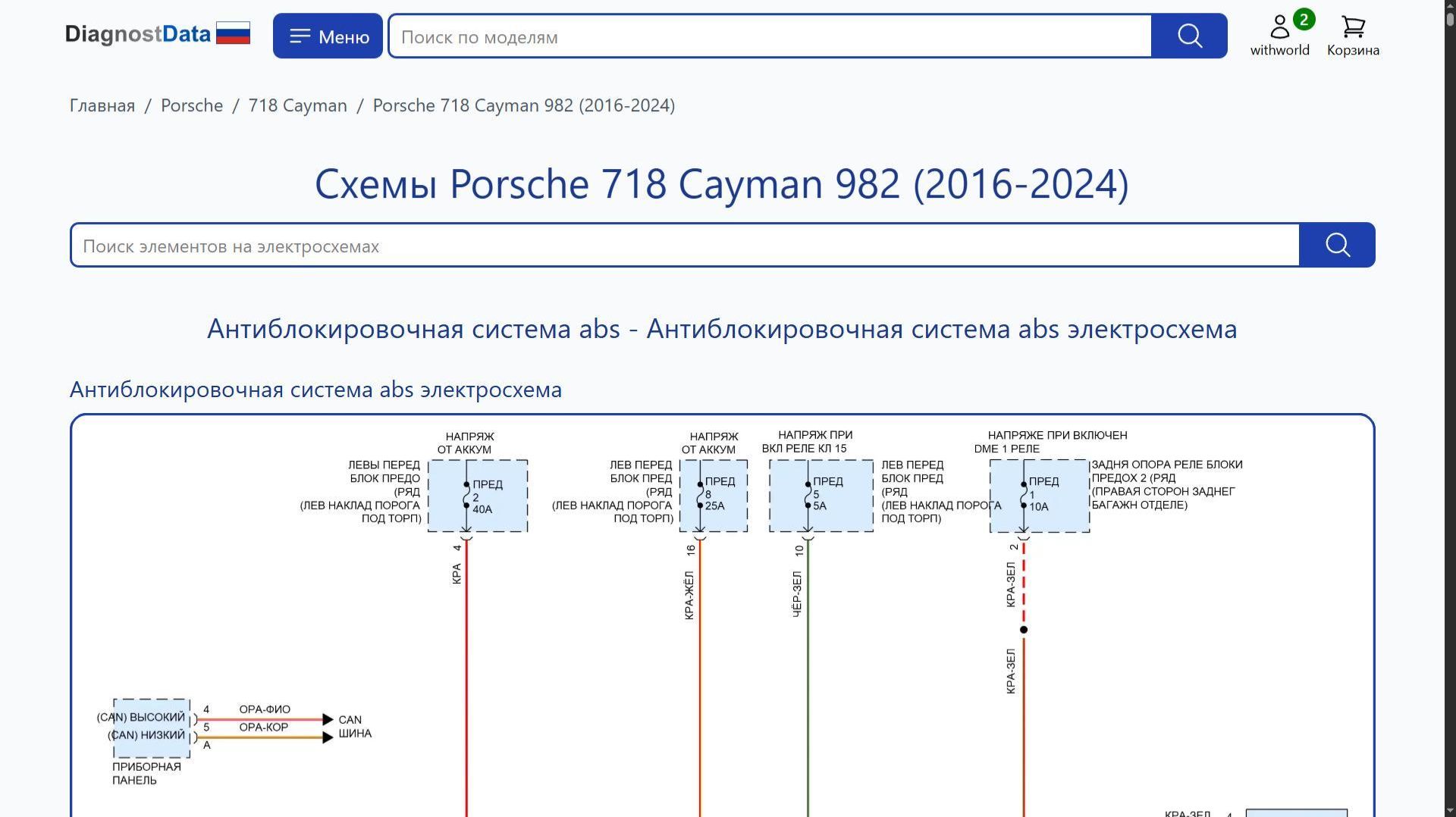Image resolution: width=1456 pixels, height=817 pixels.
Task: Click the page heading Схемы Porsche 718 Cayman
Action: [722, 183]
